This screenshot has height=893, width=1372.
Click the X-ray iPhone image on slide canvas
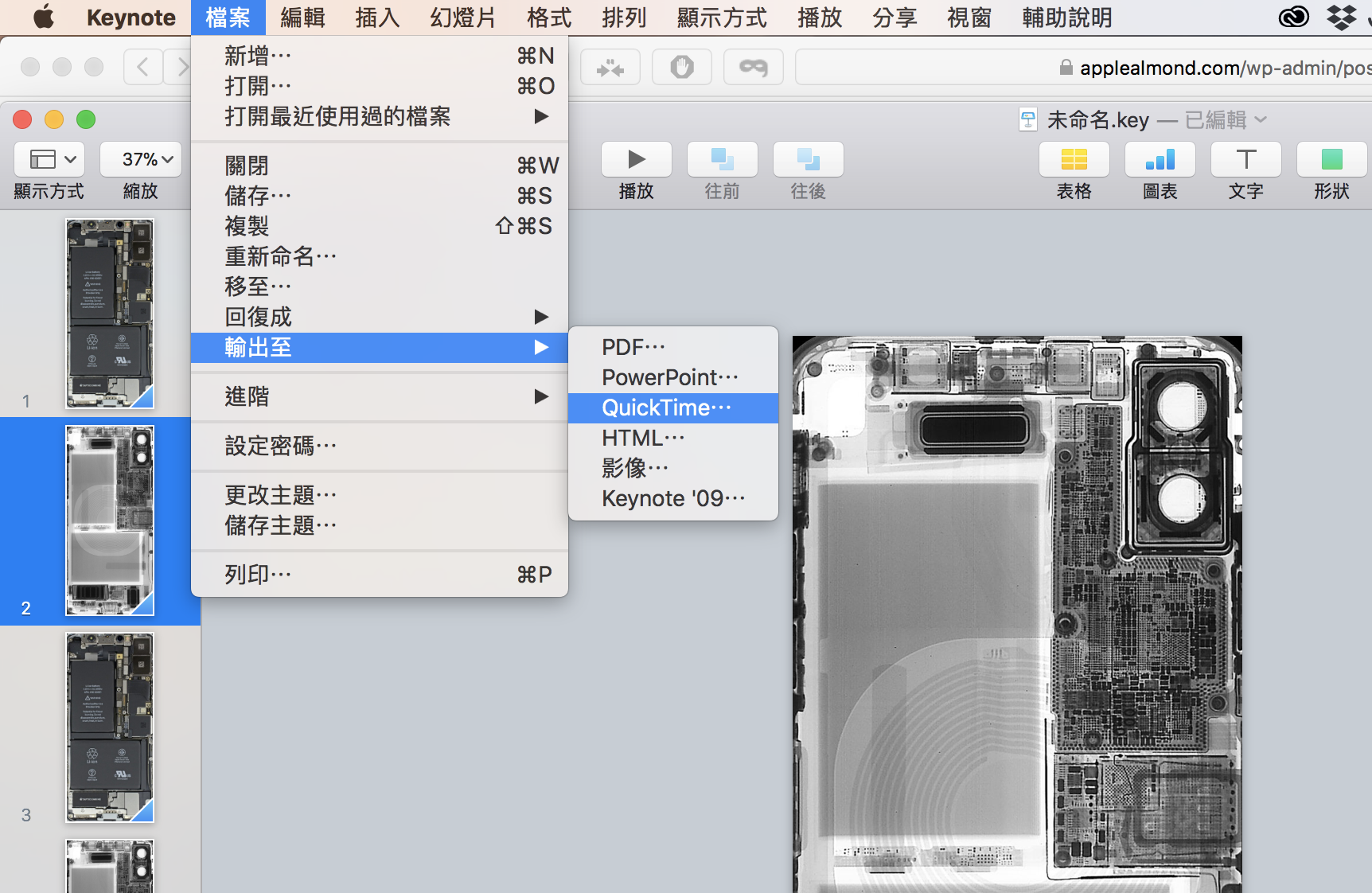[1017, 614]
